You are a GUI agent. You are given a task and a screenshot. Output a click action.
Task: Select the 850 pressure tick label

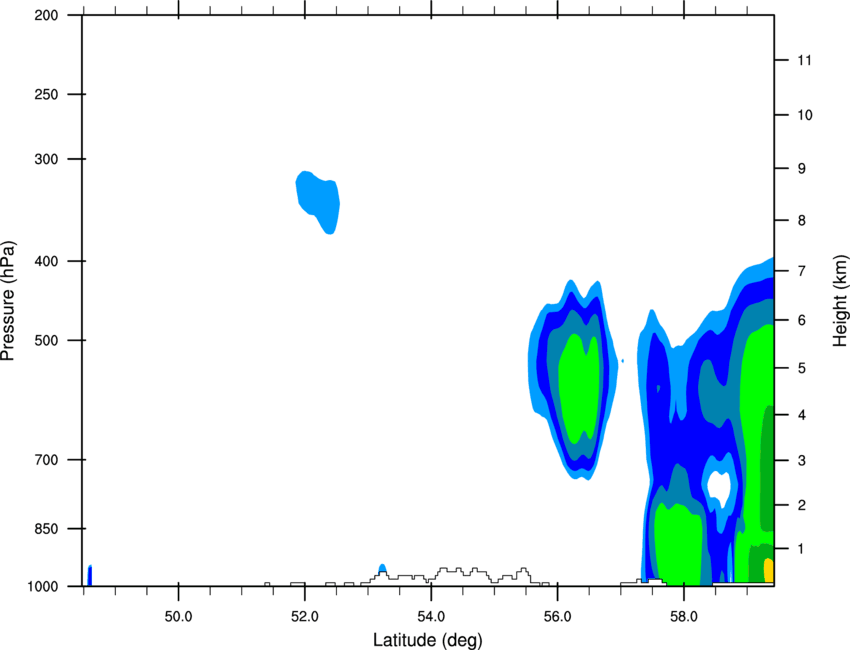[46, 529]
